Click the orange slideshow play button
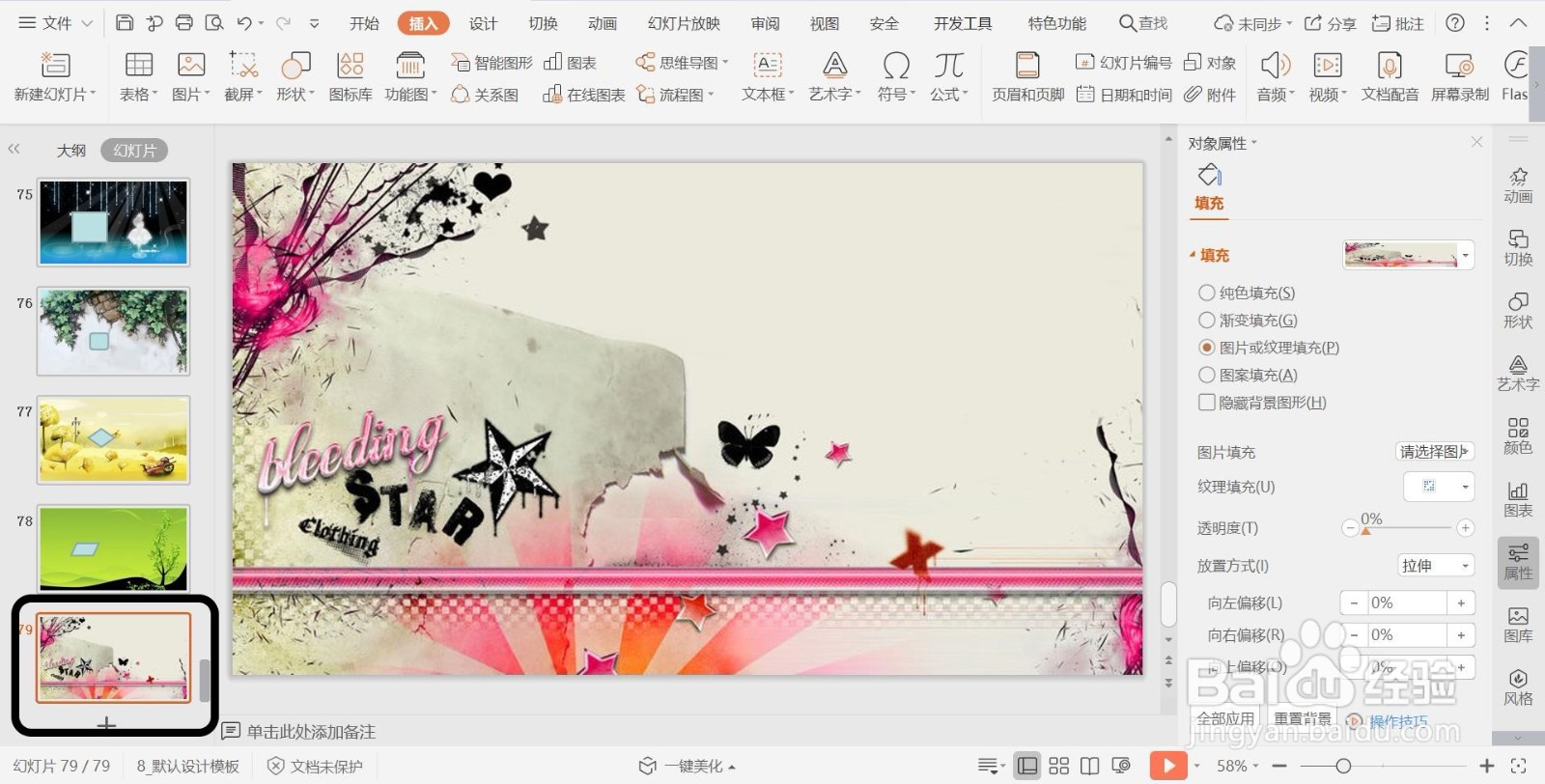Viewport: 1545px width, 784px height. [x=1168, y=766]
